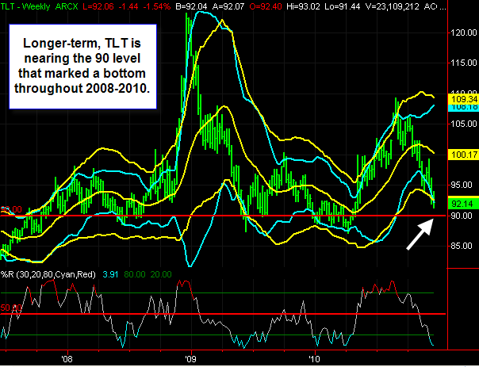The width and height of the screenshot is (479, 367).
Task: Click the 105.00 price axis label
Action: click(464, 124)
